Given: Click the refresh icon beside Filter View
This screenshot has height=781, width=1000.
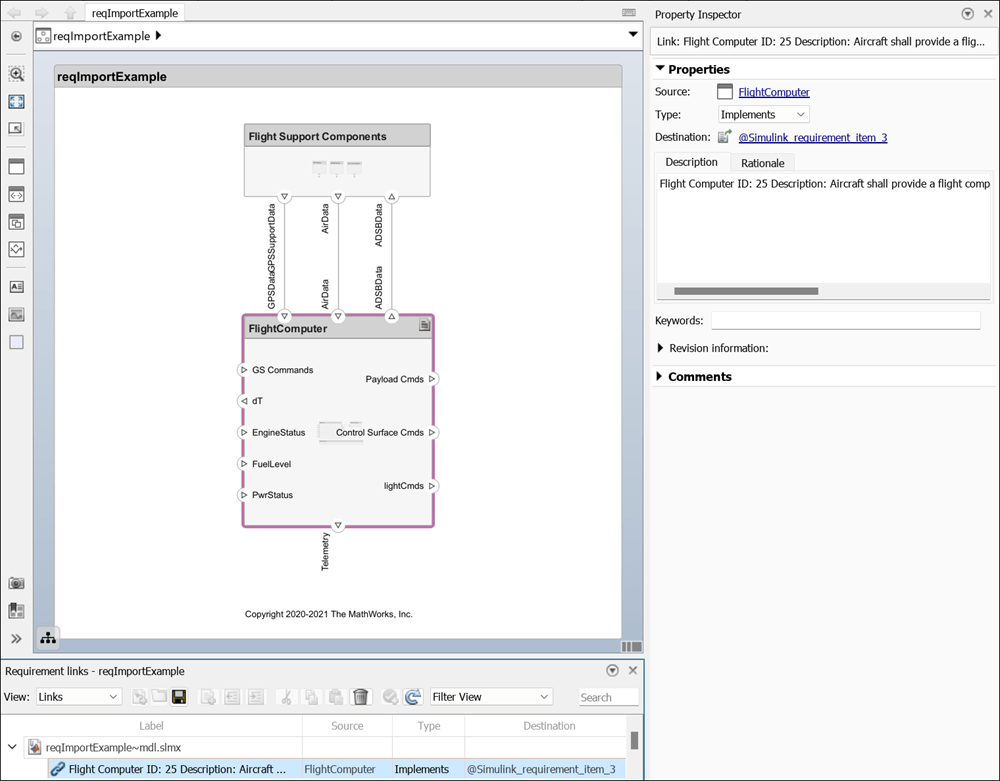Looking at the screenshot, I should click(412, 697).
